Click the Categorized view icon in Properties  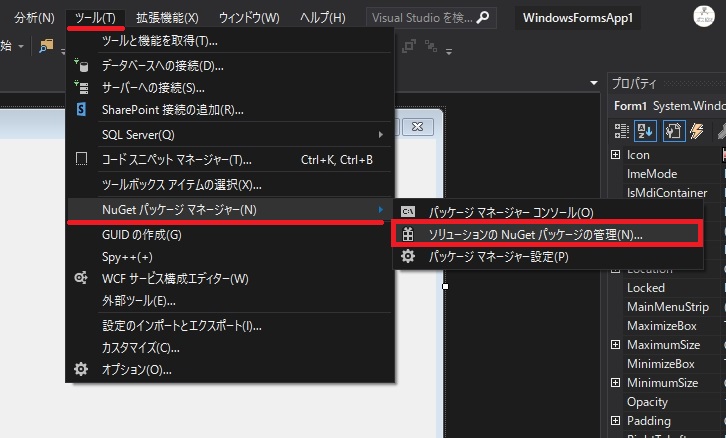[x=621, y=131]
